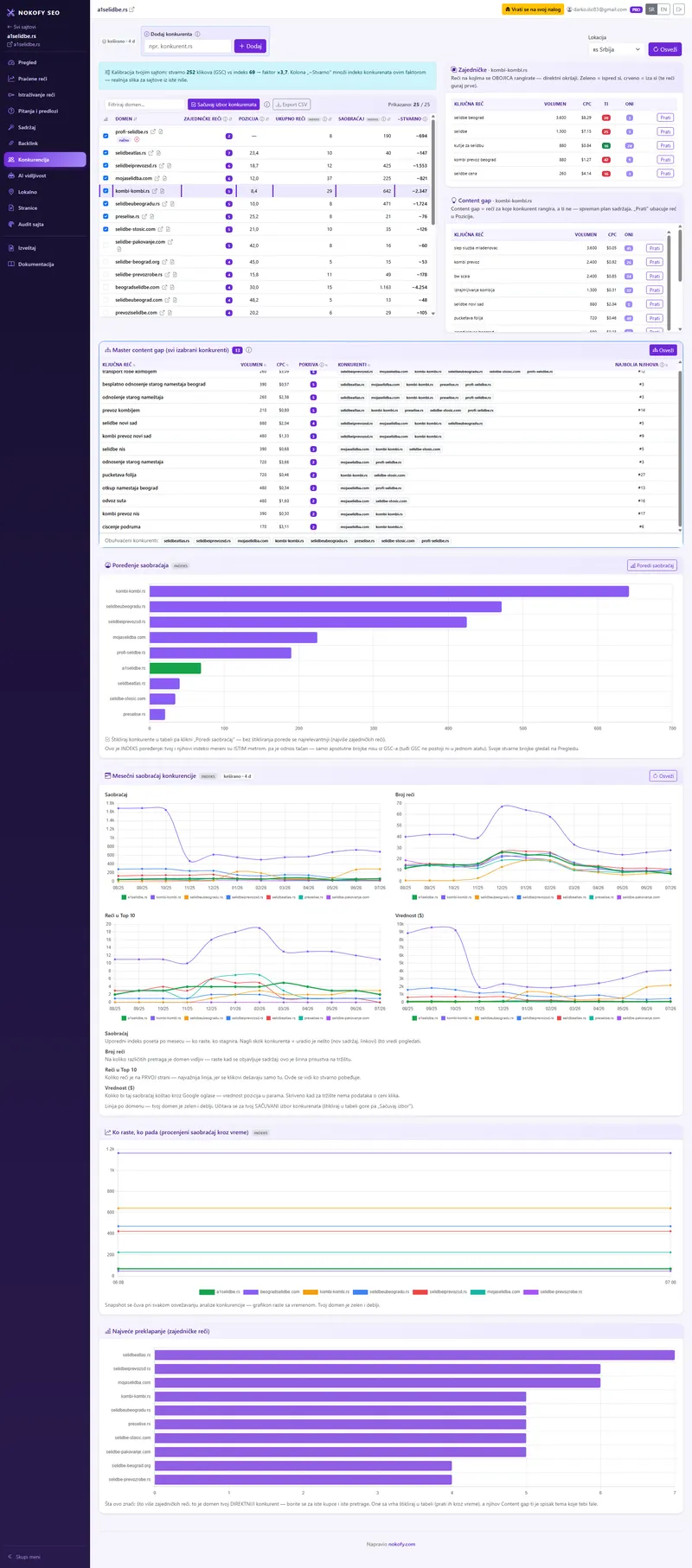Viewport: 692px width, 1568px height.
Task: Click info icon beside Master content gap
Action: (249, 350)
